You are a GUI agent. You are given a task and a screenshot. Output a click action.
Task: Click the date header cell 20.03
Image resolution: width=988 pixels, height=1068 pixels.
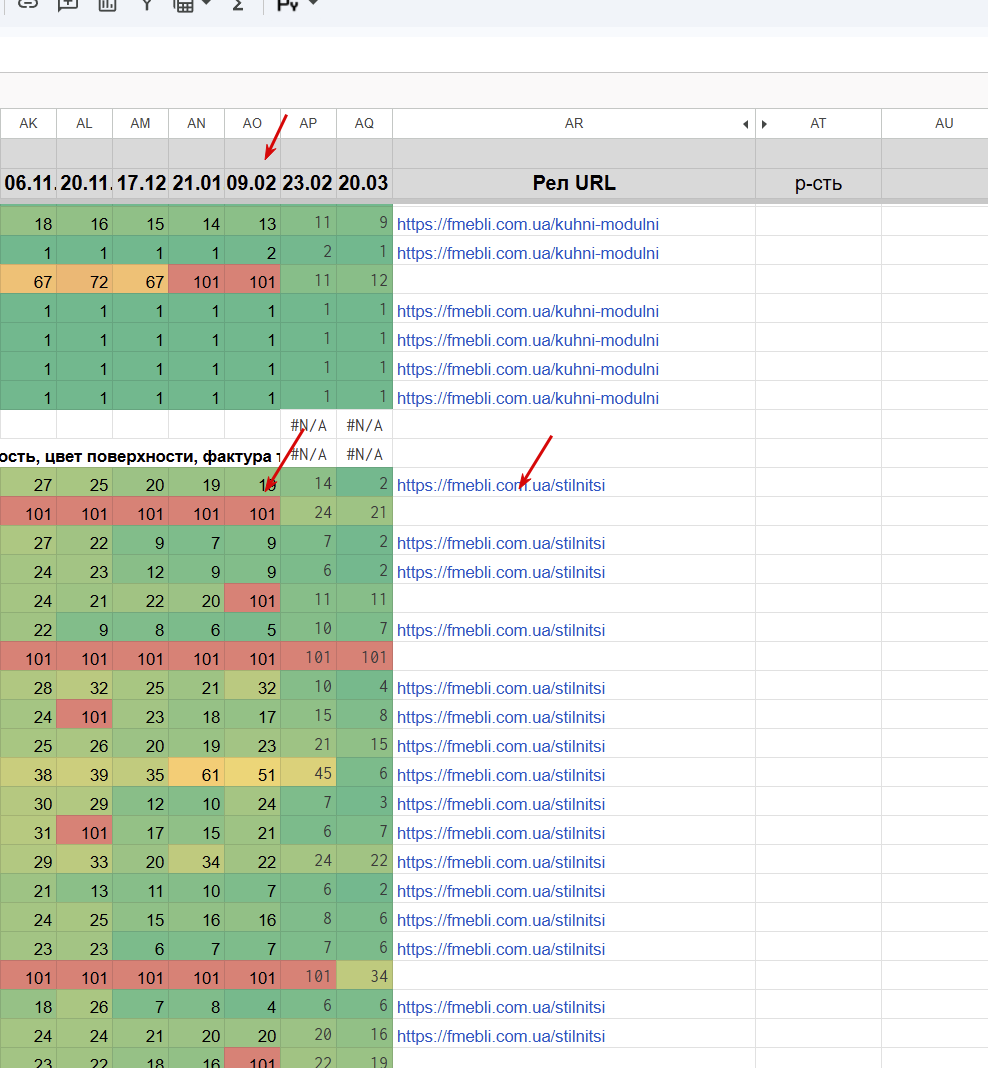point(364,183)
